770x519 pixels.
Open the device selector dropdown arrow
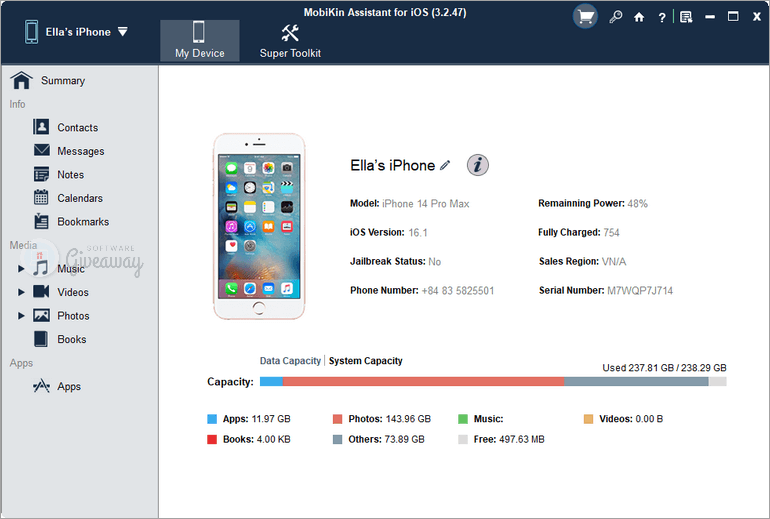coord(123,32)
